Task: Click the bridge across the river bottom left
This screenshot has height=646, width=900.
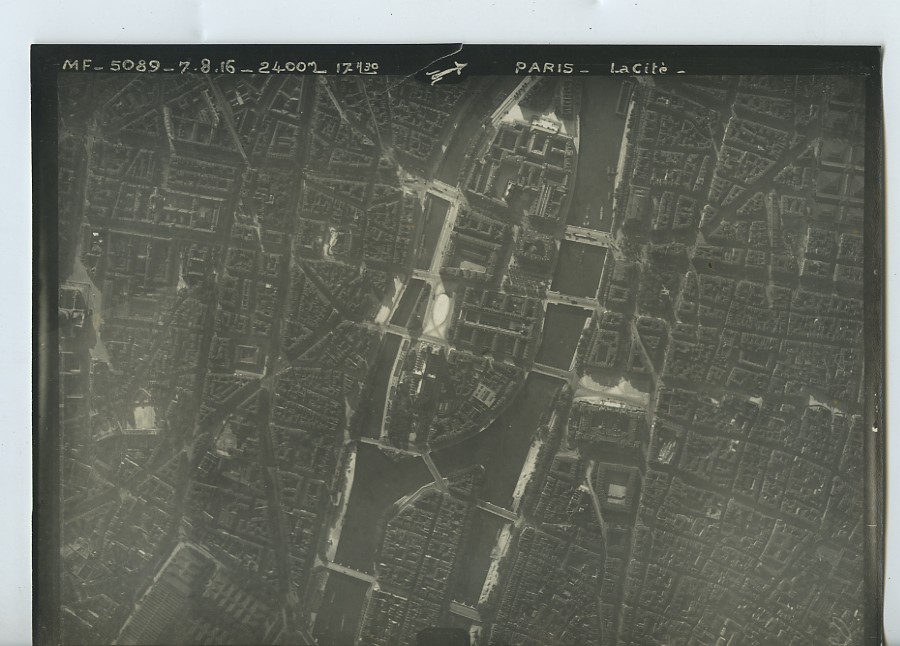Action: [350, 572]
